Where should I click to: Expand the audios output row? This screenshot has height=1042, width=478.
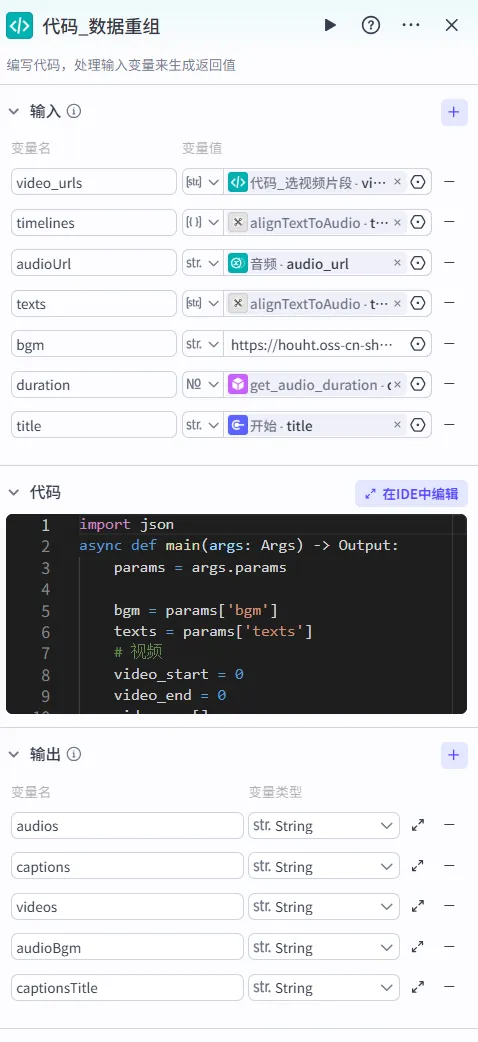418,825
